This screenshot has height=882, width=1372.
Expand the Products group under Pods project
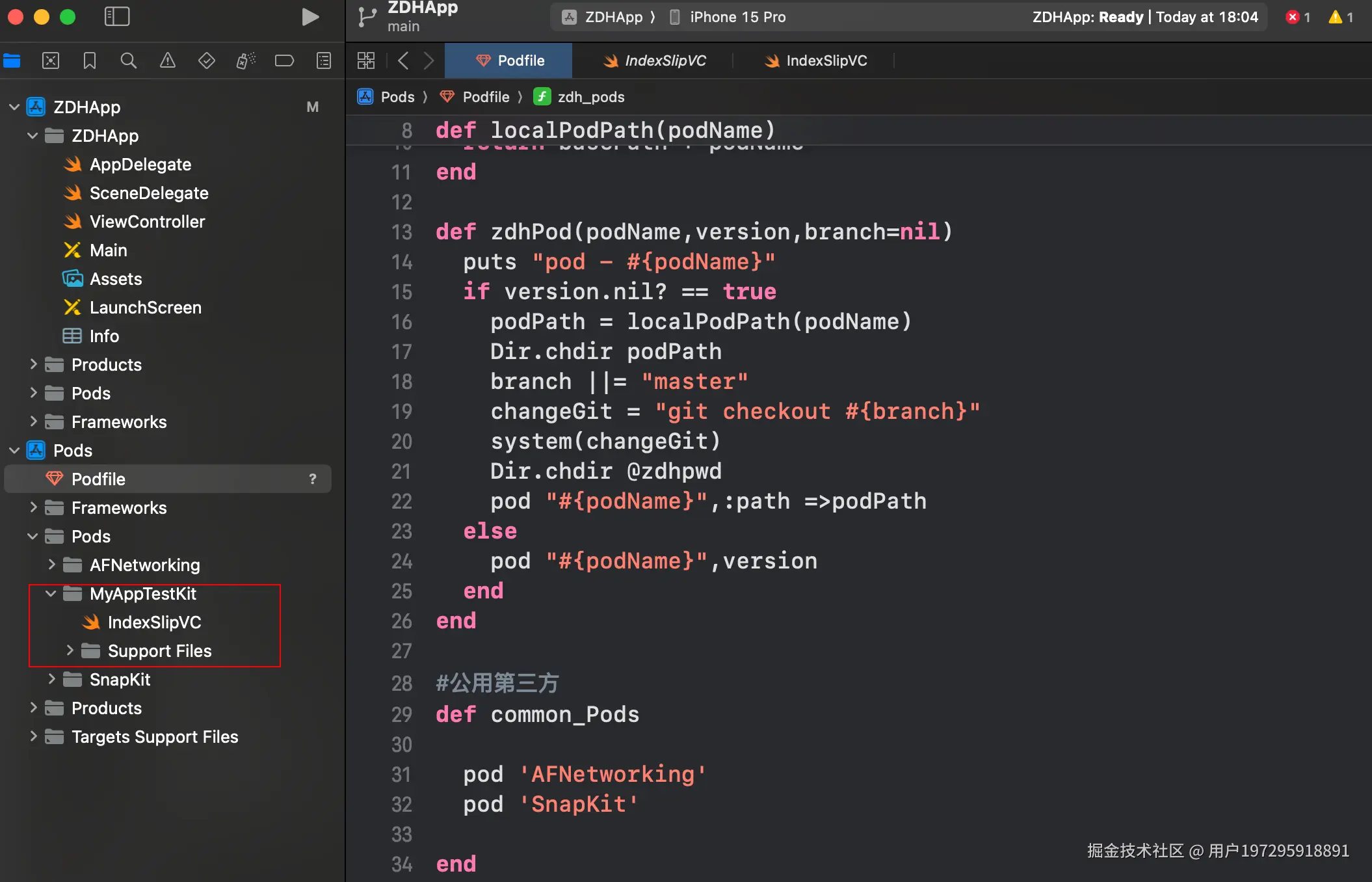(x=33, y=708)
